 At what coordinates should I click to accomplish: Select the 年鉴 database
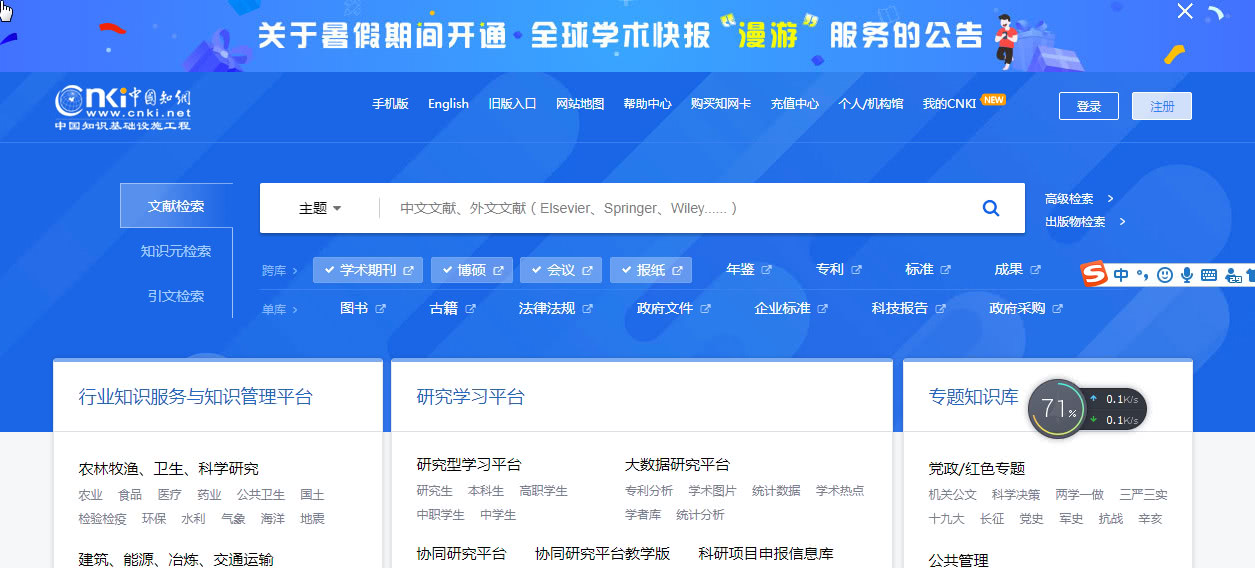click(x=740, y=270)
